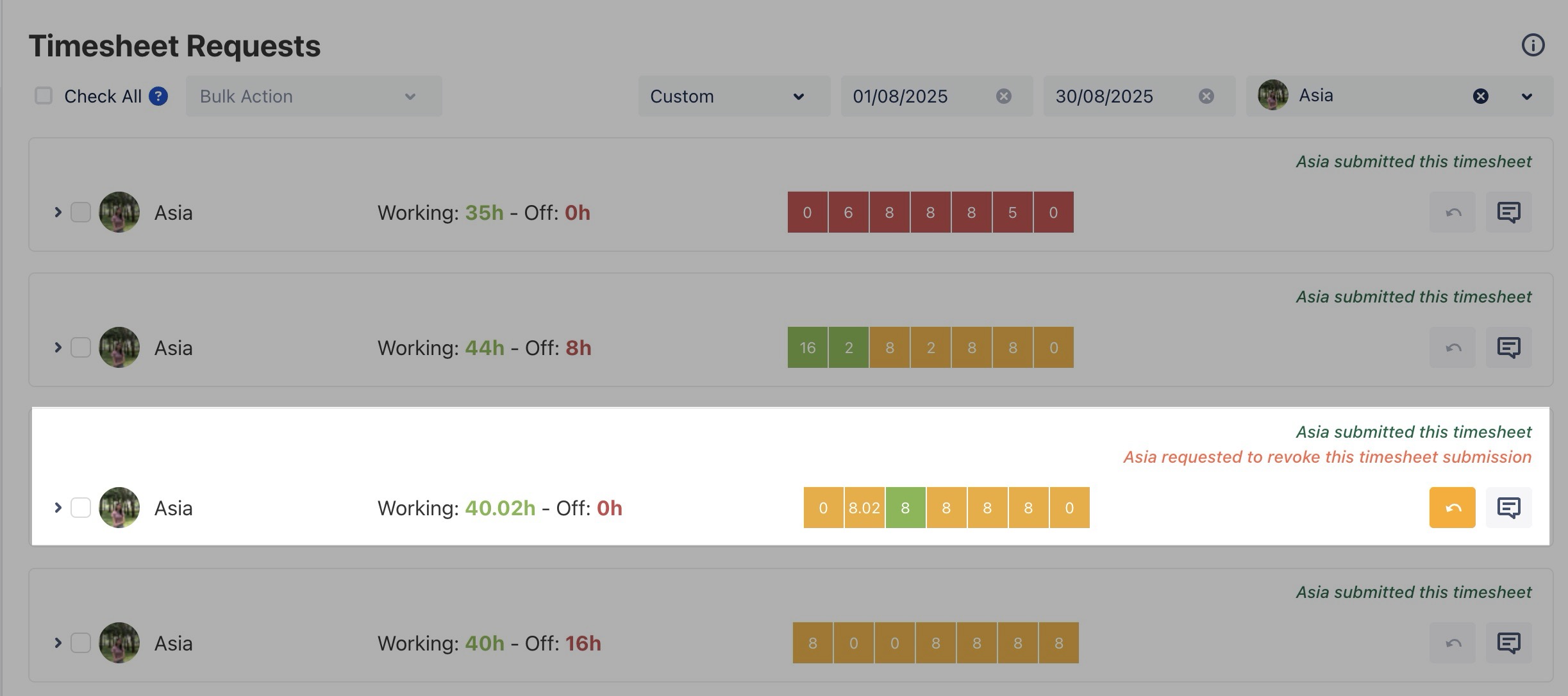
Task: Expand the 44h timesheet row details
Action: [58, 347]
